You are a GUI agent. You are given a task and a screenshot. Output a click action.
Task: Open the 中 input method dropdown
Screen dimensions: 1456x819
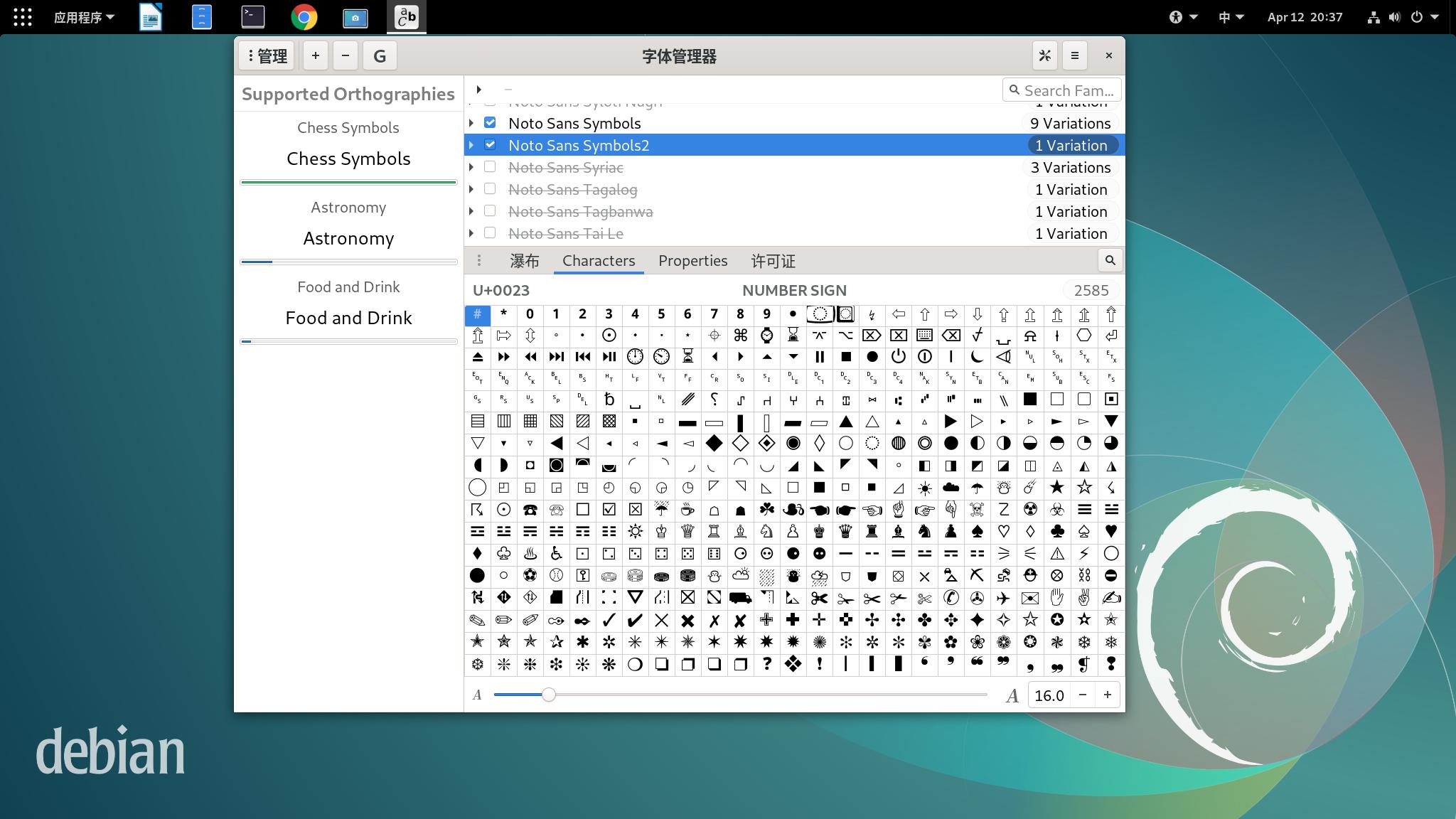[1231, 17]
